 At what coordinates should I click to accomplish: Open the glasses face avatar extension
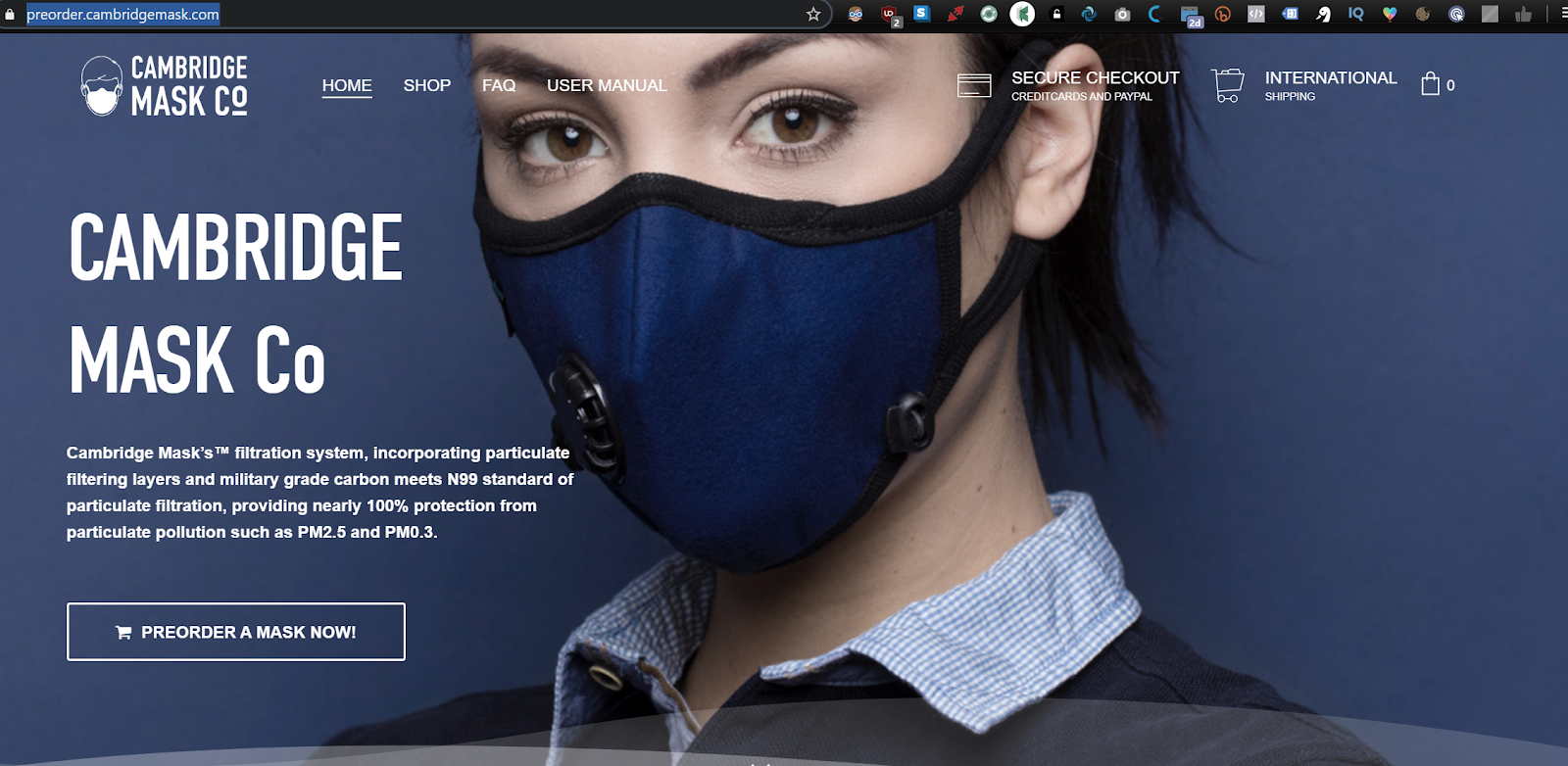click(x=856, y=14)
